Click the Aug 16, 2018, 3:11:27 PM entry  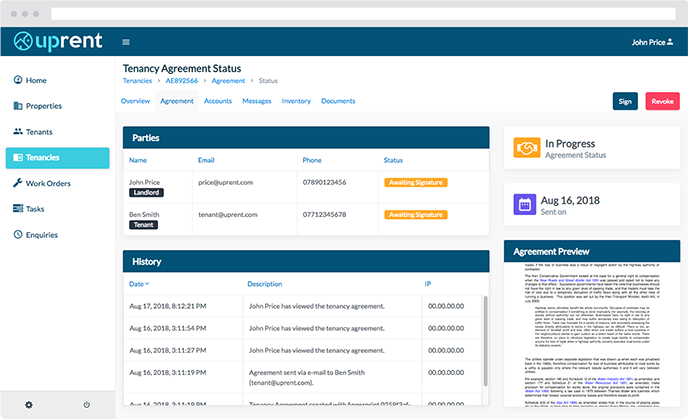coord(168,351)
